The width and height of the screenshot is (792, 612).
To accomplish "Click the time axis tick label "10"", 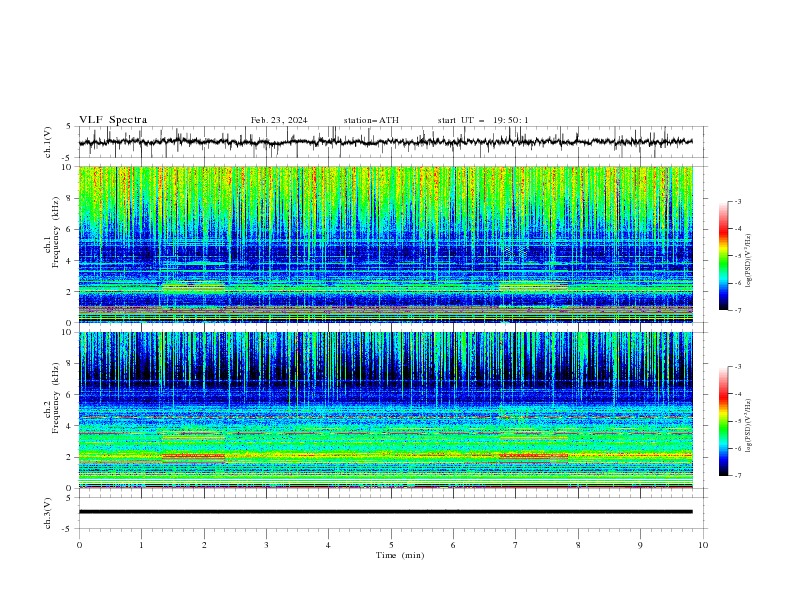I will [703, 545].
